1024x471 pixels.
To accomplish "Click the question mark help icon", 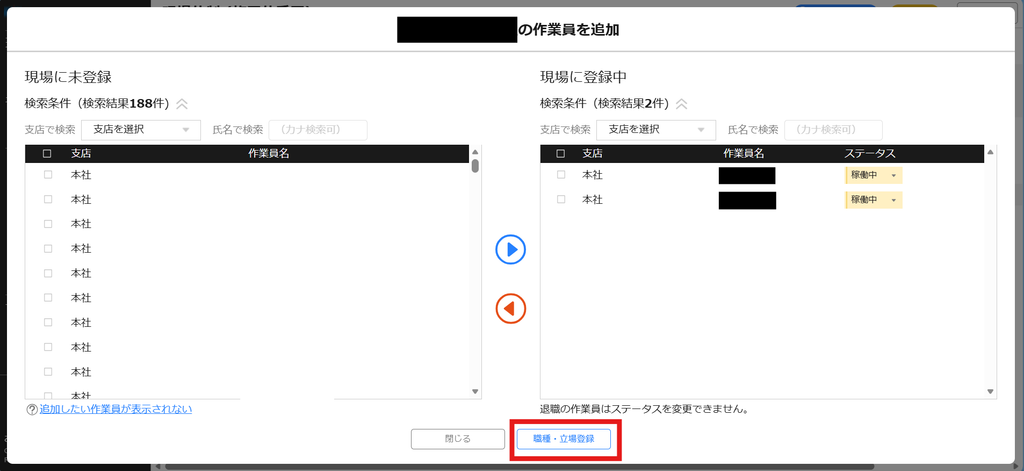I will (x=31, y=410).
